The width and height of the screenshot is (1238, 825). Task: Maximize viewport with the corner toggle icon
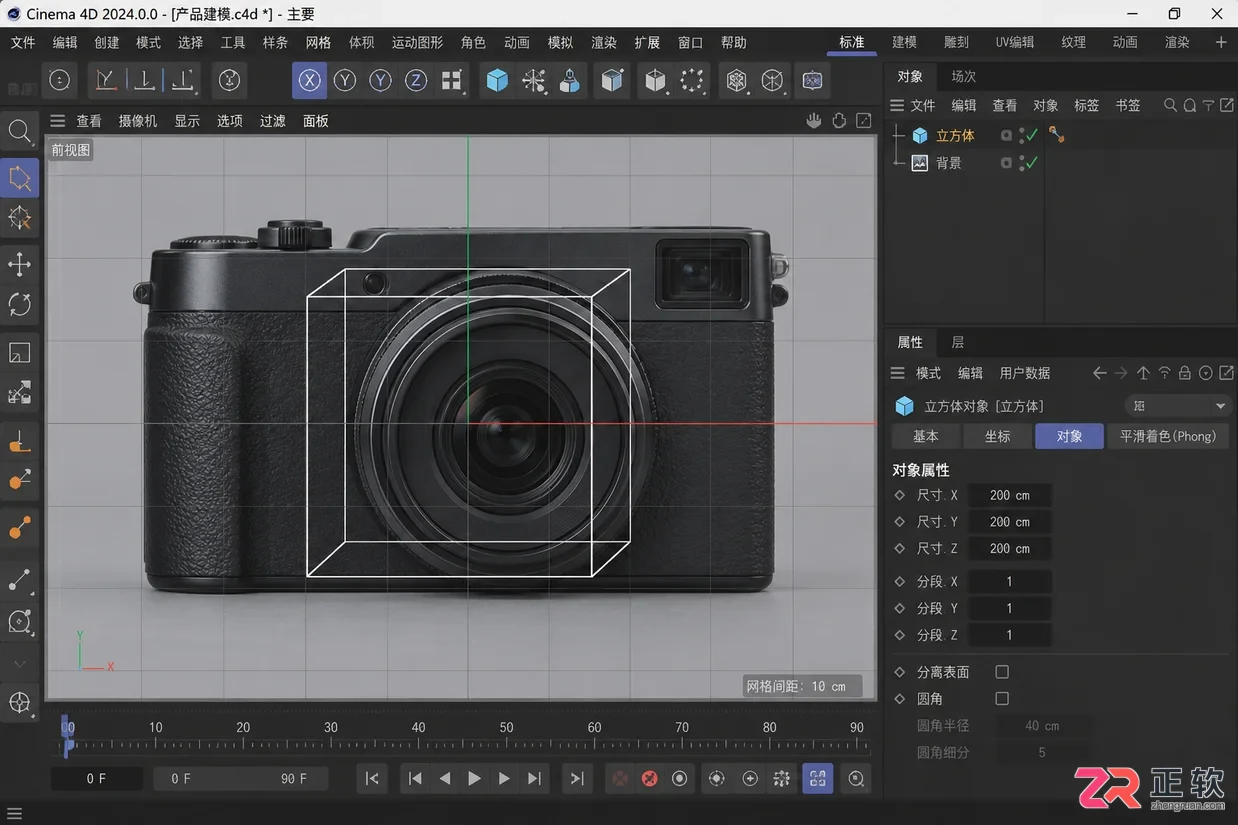click(x=863, y=121)
